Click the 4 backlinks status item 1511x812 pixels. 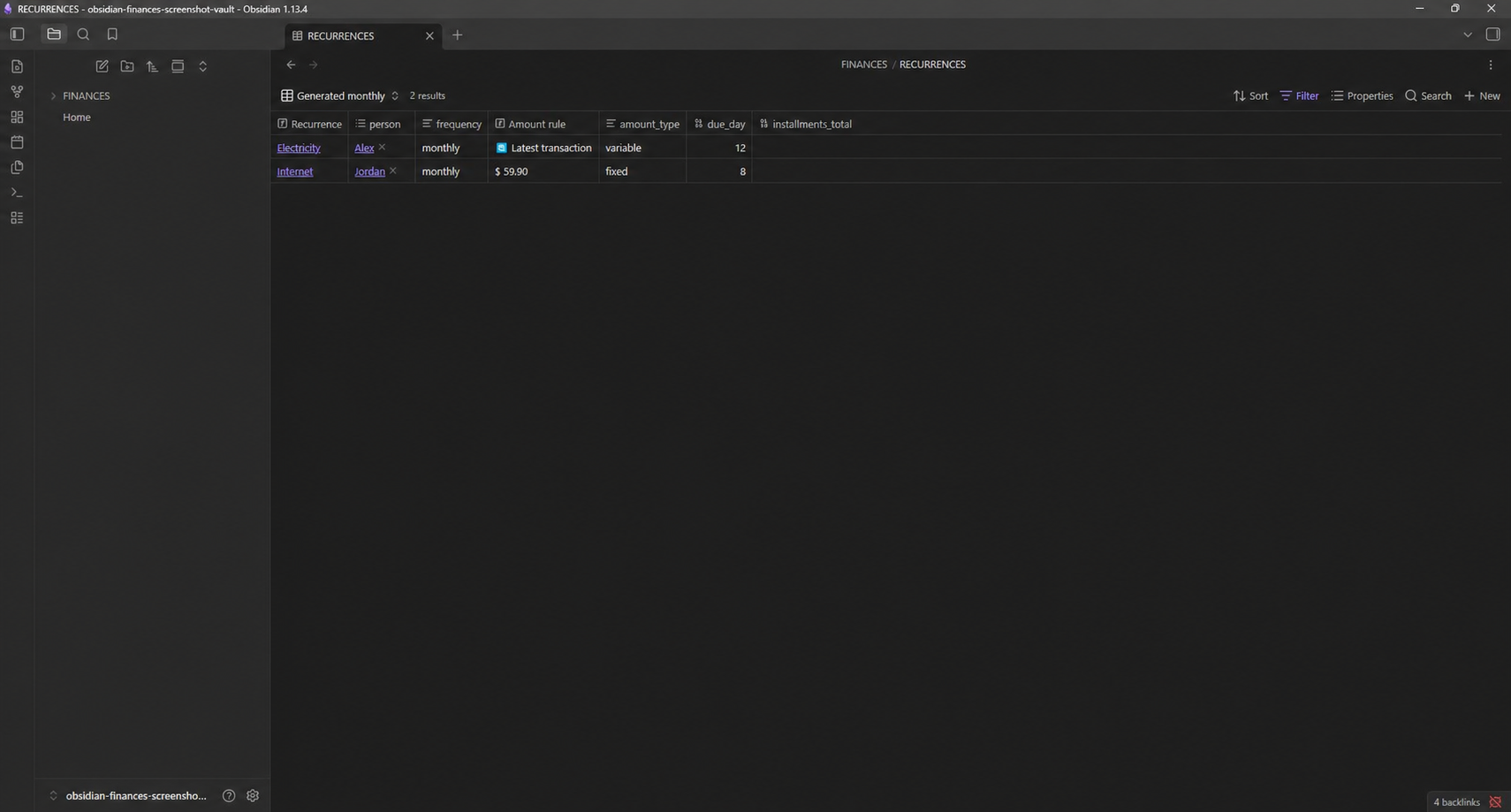pyautogui.click(x=1456, y=802)
